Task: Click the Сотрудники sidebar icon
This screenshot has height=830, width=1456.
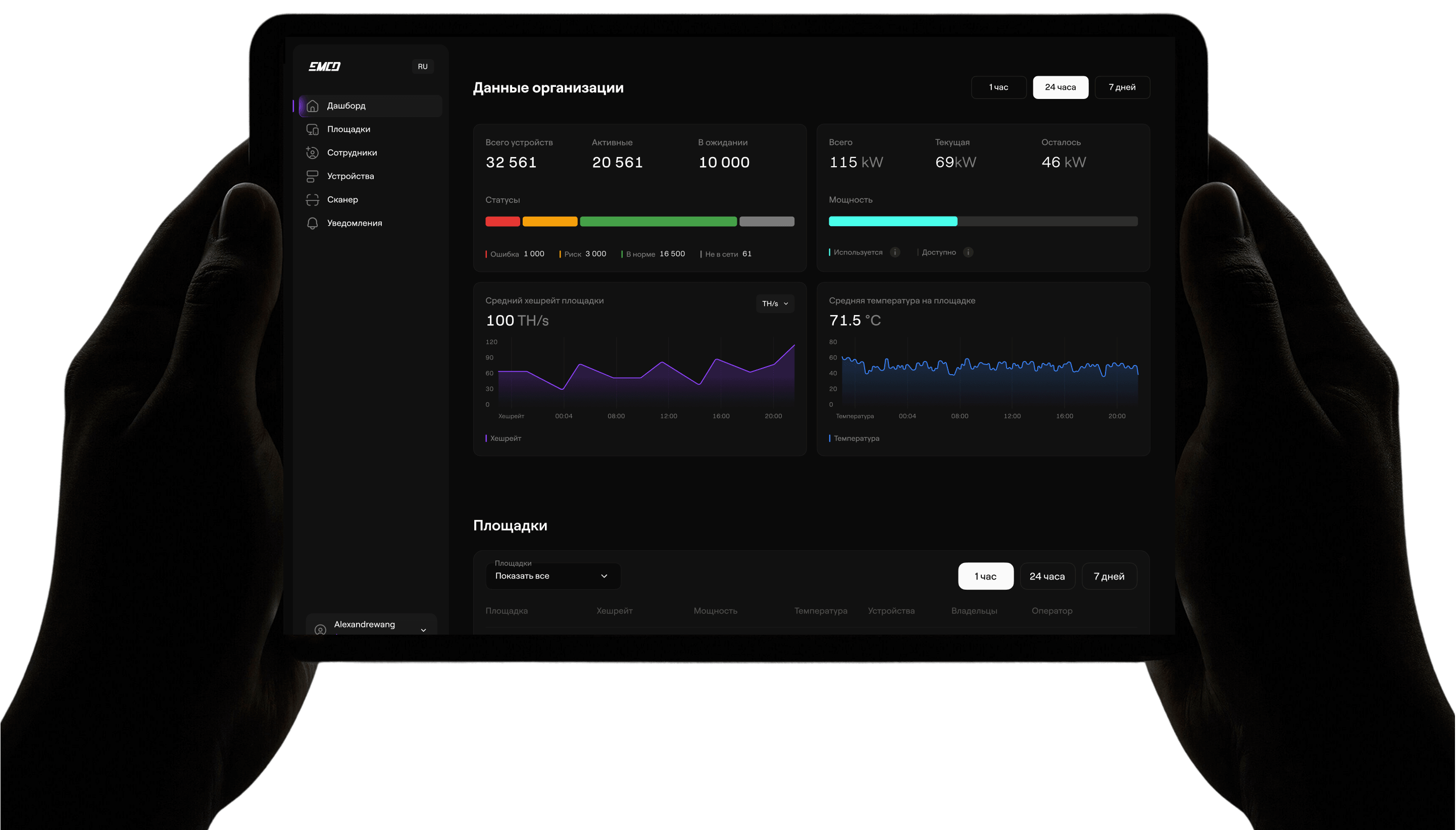Action: pyautogui.click(x=313, y=153)
